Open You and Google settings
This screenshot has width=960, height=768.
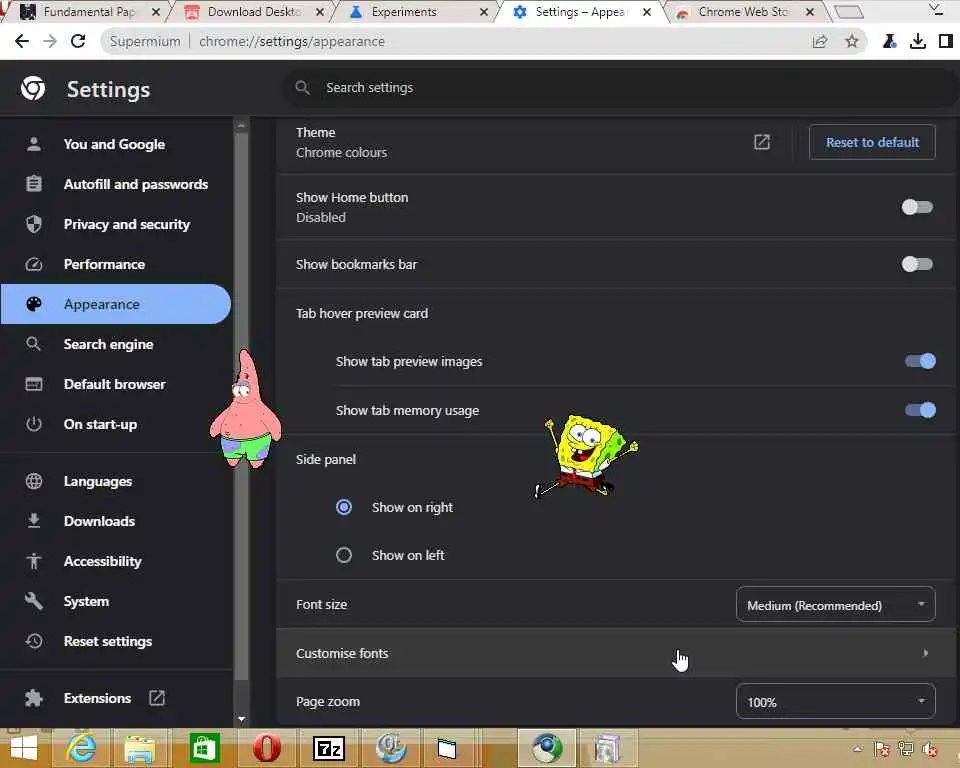116,144
